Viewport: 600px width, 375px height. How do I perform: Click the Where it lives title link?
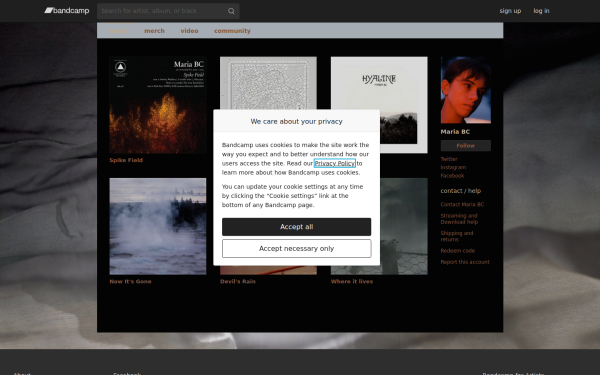(352, 281)
